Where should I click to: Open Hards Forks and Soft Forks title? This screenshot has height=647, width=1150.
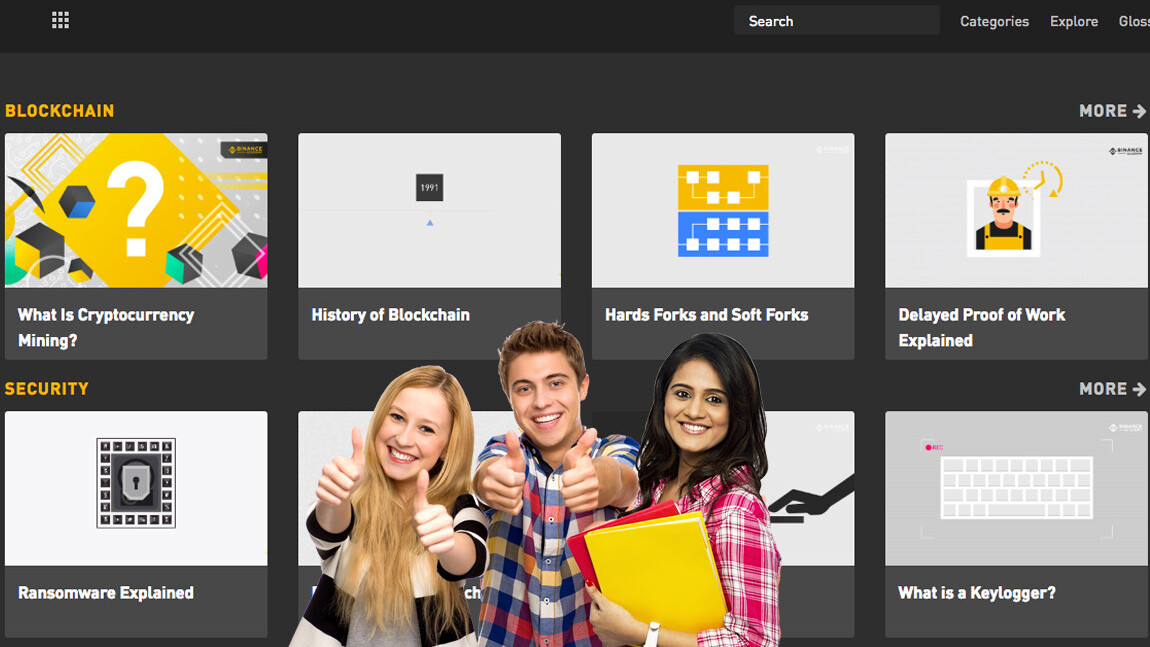[x=706, y=315]
